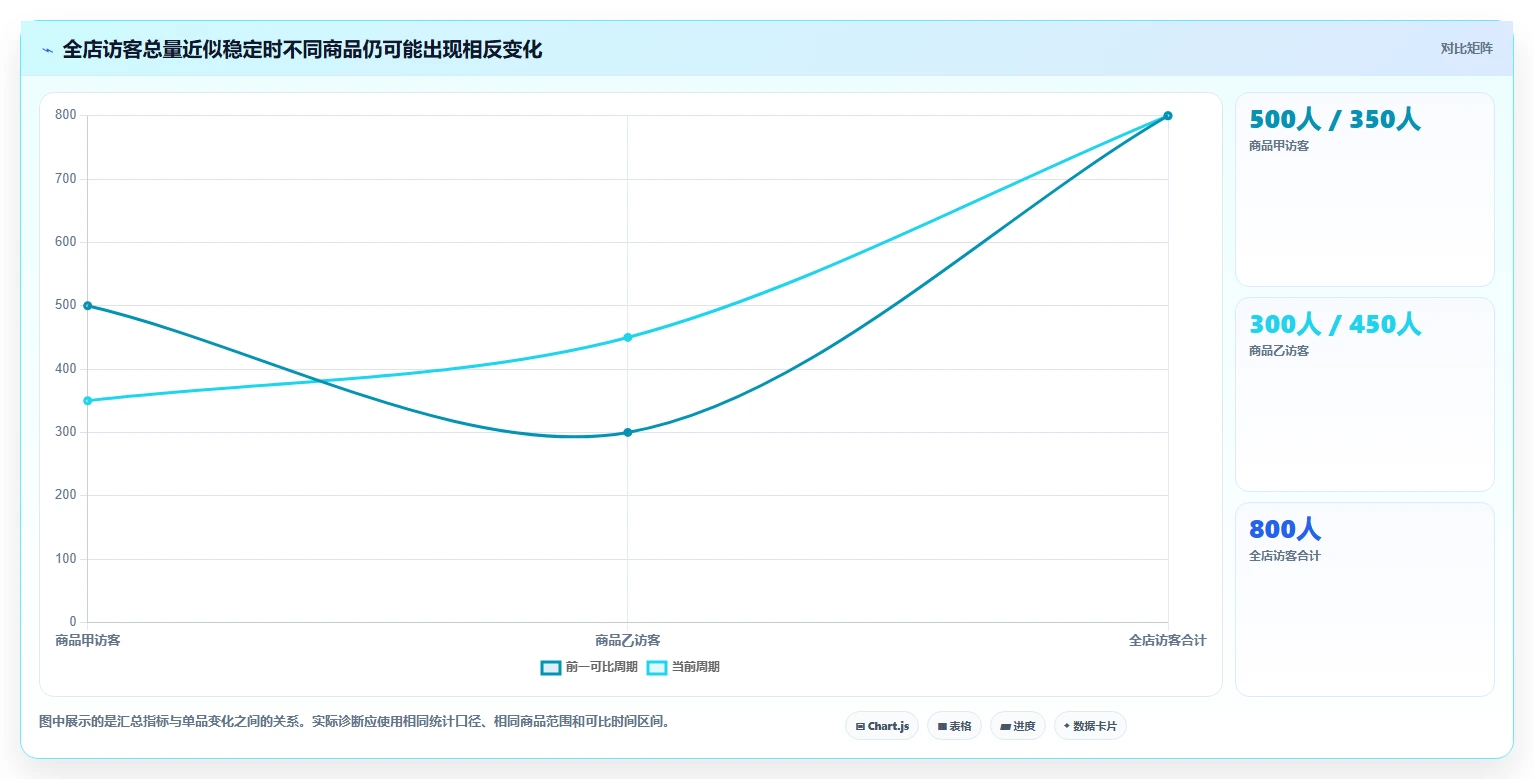Click the 300 data point on 商品乙访客
Screen dimensions: 1534x779
pos(628,432)
